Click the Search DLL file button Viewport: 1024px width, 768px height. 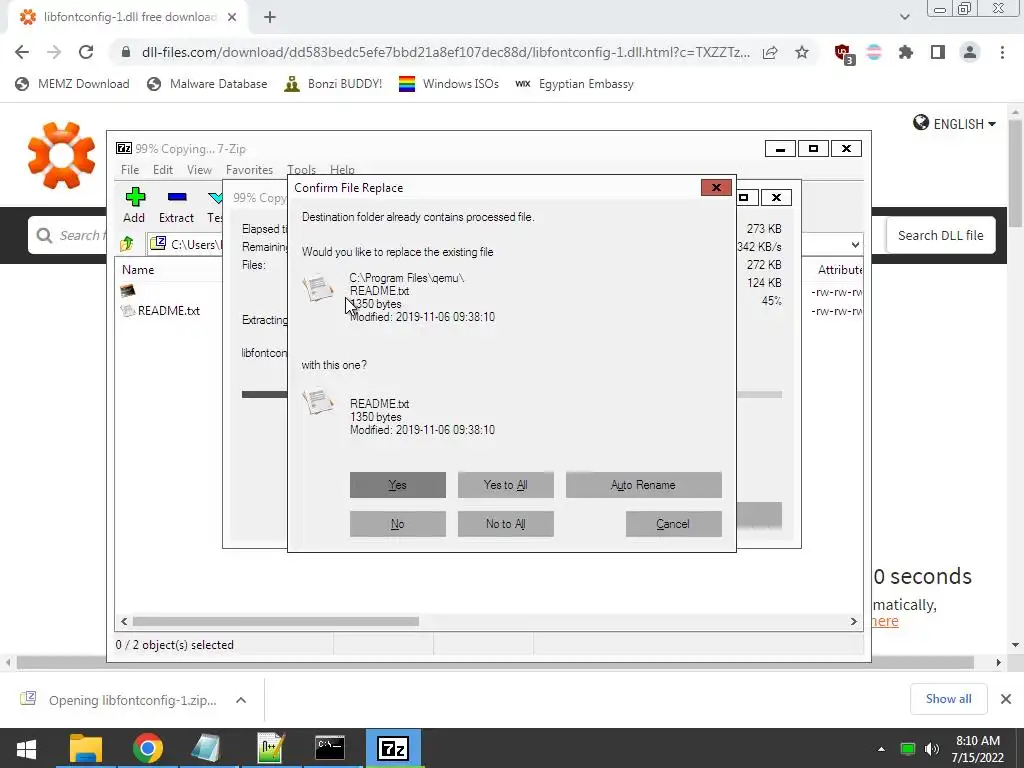tap(940, 235)
